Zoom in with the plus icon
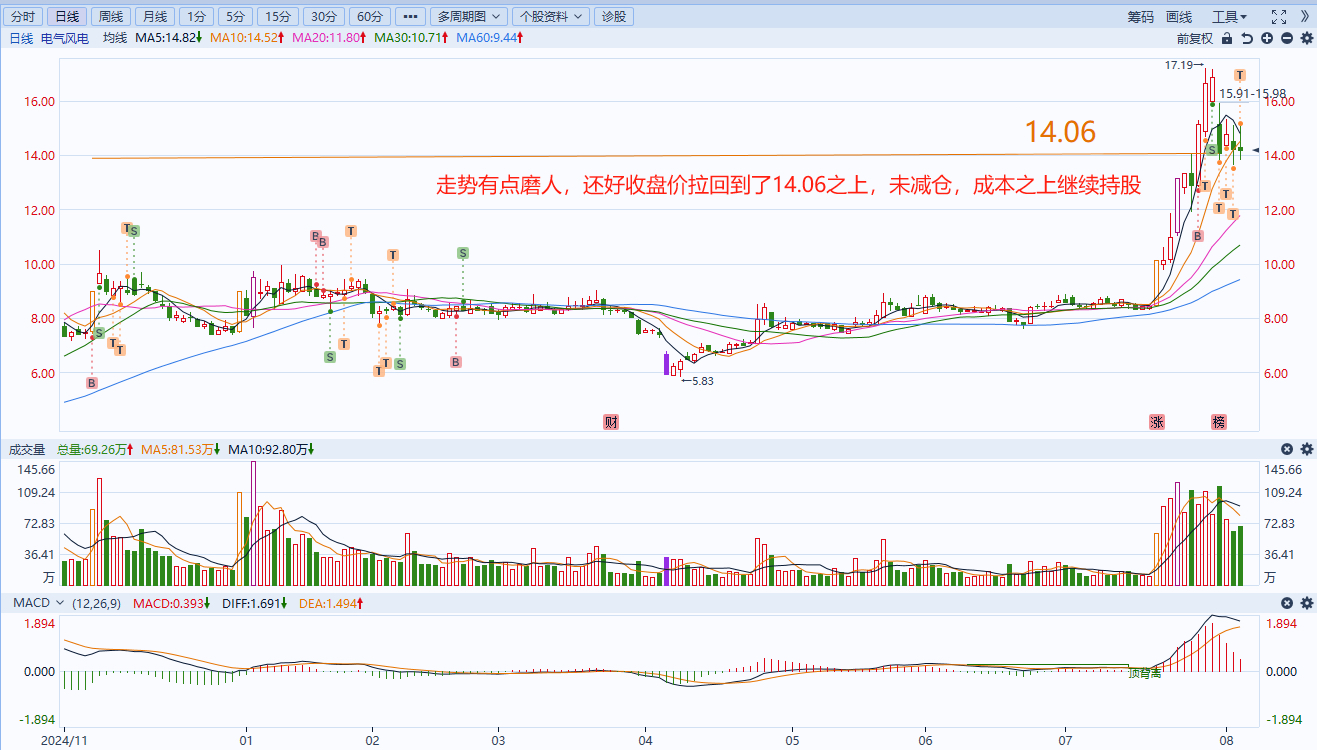1317x750 pixels. 1267,38
